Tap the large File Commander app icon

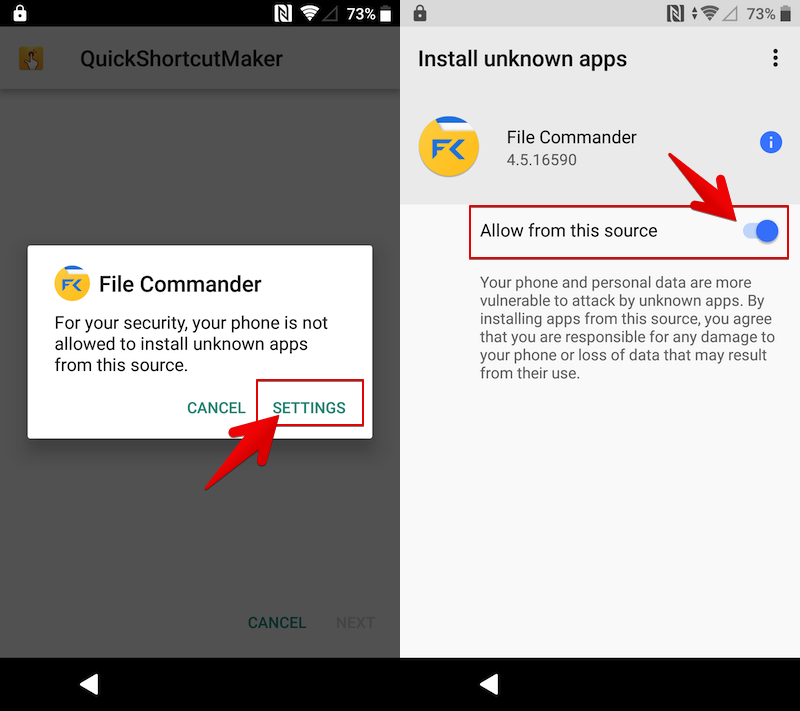pyautogui.click(x=448, y=147)
